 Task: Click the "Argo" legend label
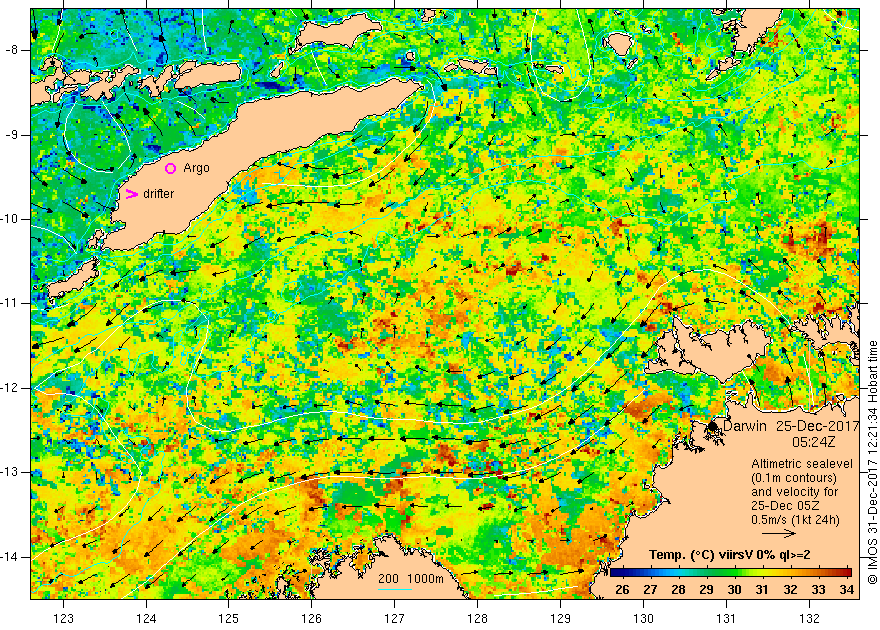tap(196, 168)
